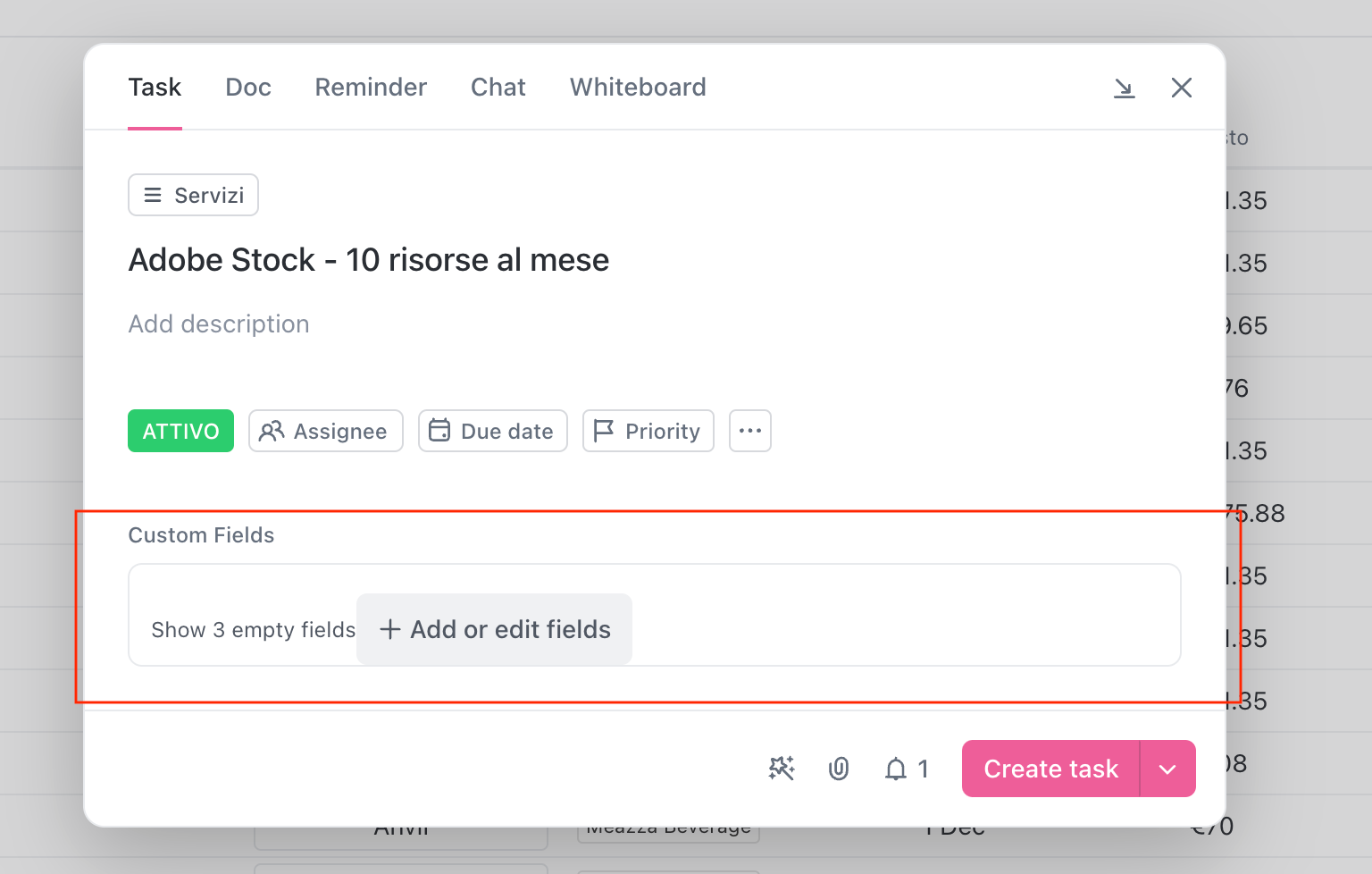The height and width of the screenshot is (874, 1372).
Task: Open more task options via ellipsis
Action: (749, 431)
